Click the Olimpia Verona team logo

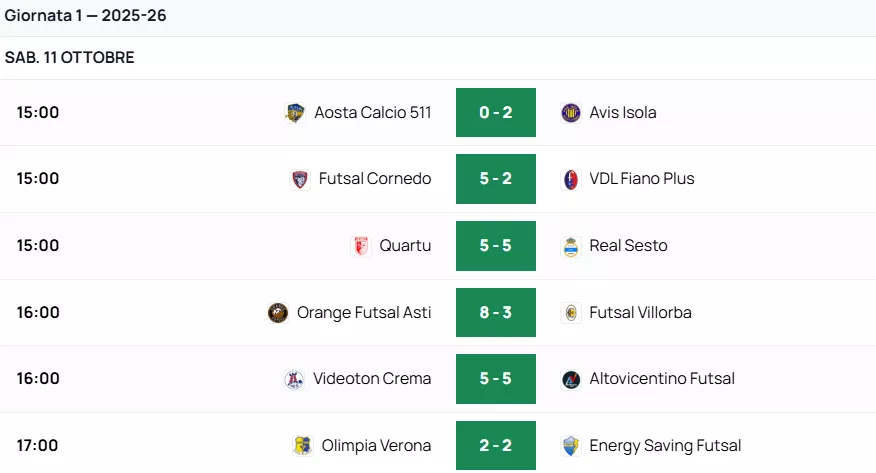coord(302,446)
